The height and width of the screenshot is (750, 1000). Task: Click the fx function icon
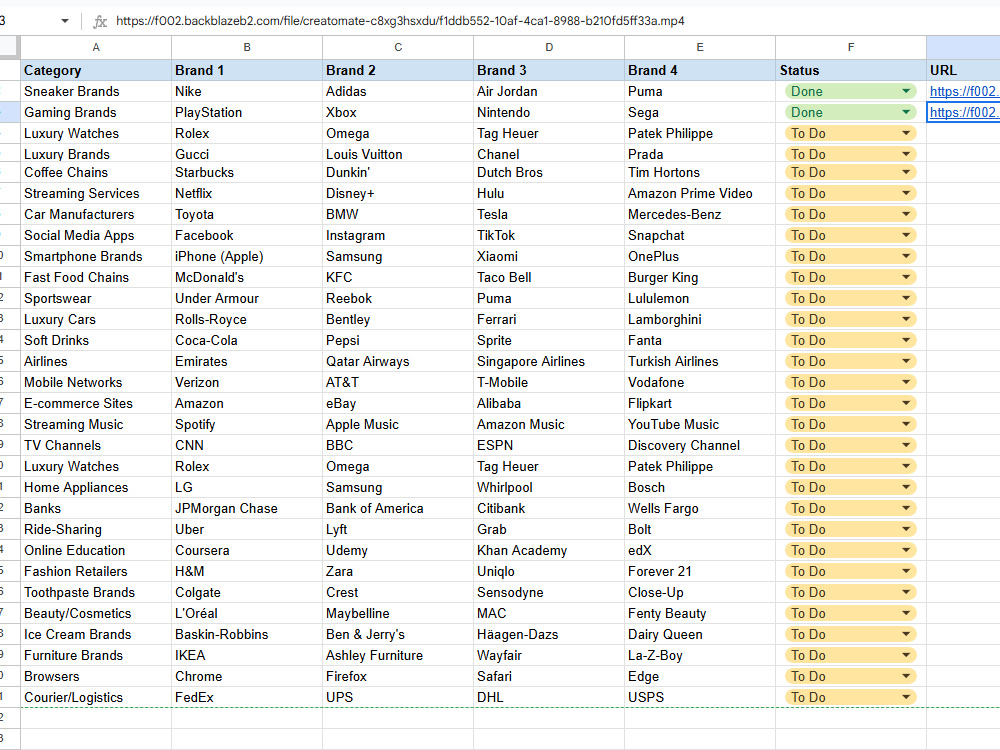click(x=100, y=21)
